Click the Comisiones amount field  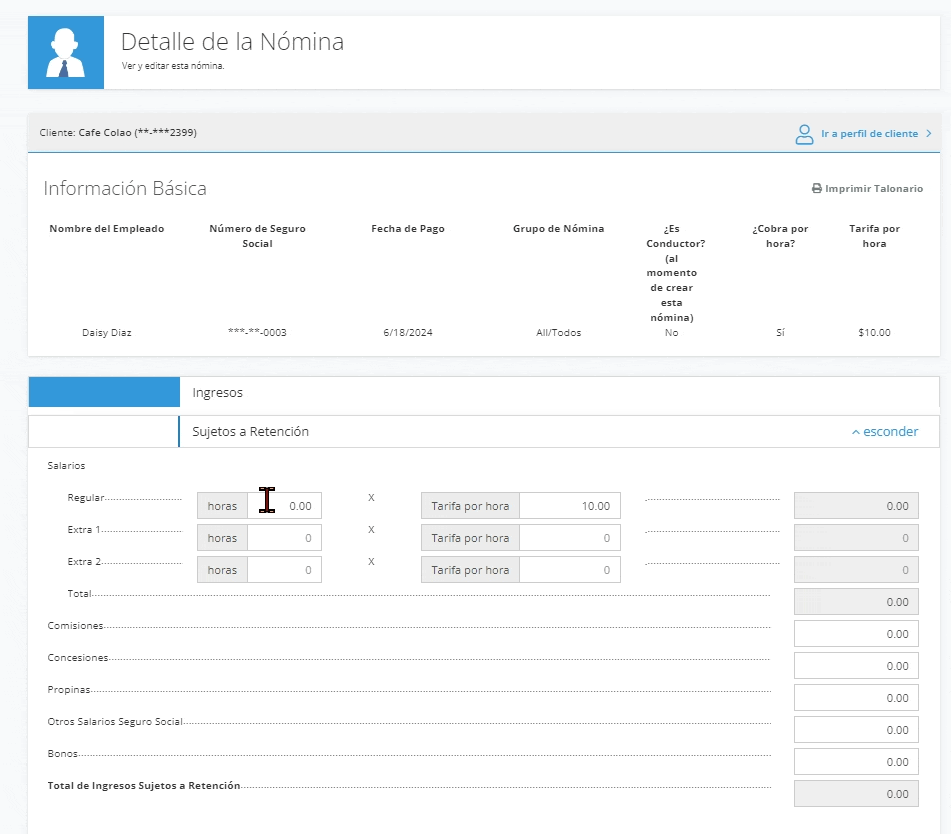click(x=856, y=634)
